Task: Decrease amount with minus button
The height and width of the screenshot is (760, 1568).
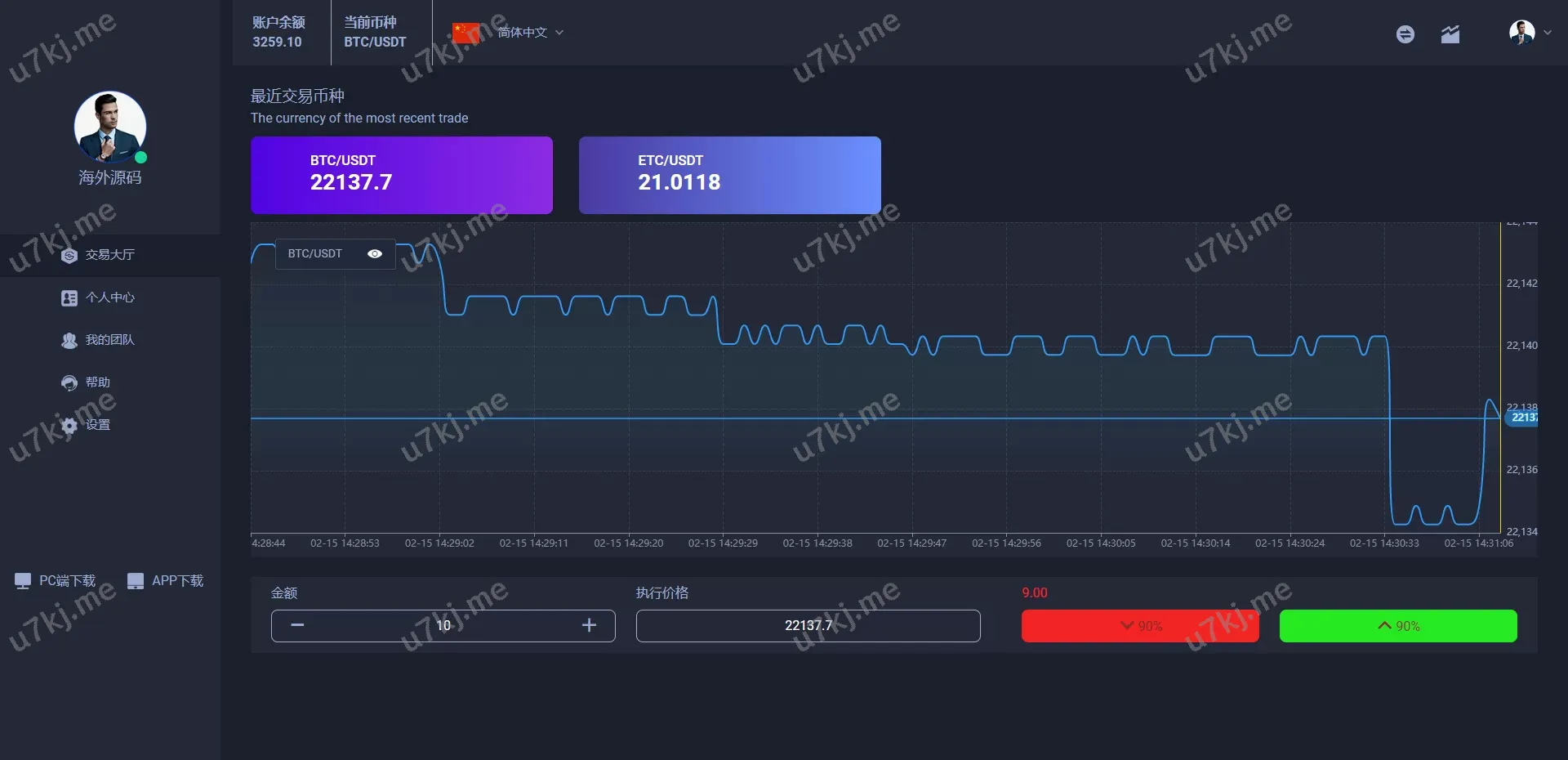Action: pos(297,625)
